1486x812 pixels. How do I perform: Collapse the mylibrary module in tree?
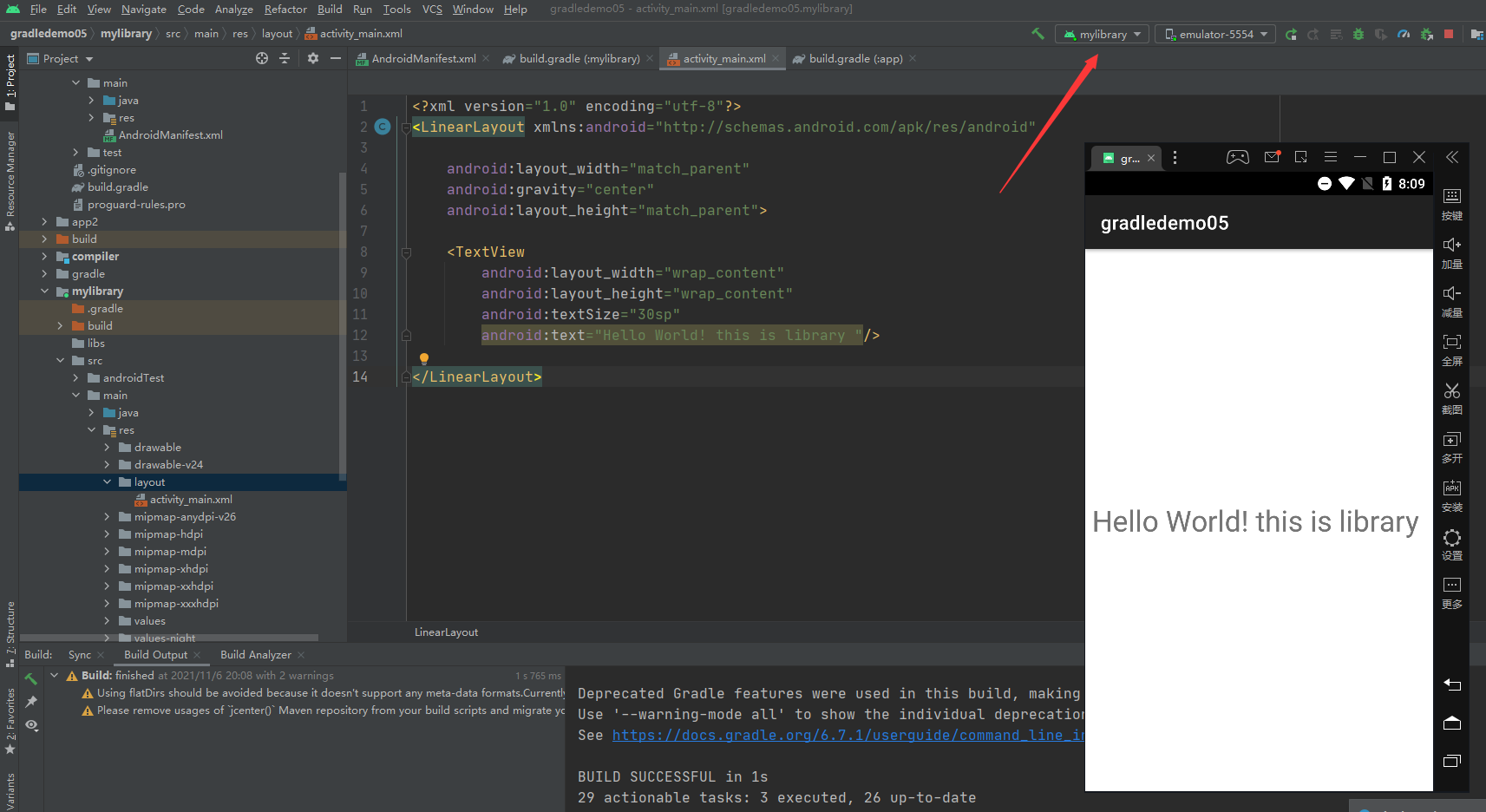click(x=44, y=291)
